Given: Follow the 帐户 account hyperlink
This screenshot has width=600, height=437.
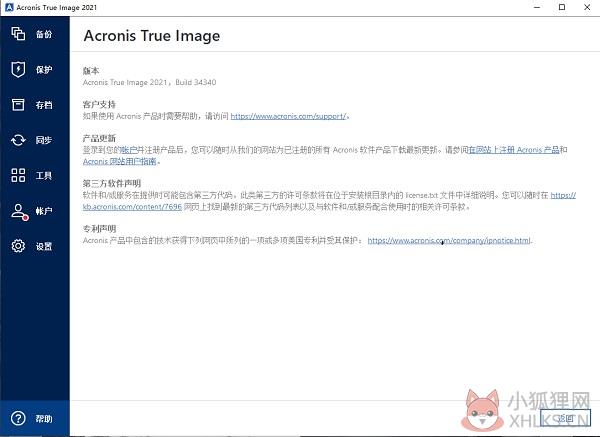Looking at the screenshot, I should [129, 150].
